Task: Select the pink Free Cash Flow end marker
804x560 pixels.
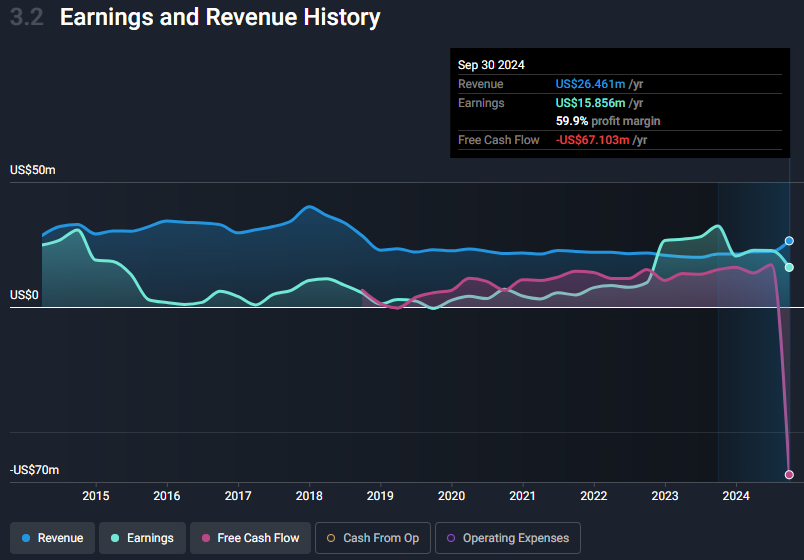Action: pos(789,474)
